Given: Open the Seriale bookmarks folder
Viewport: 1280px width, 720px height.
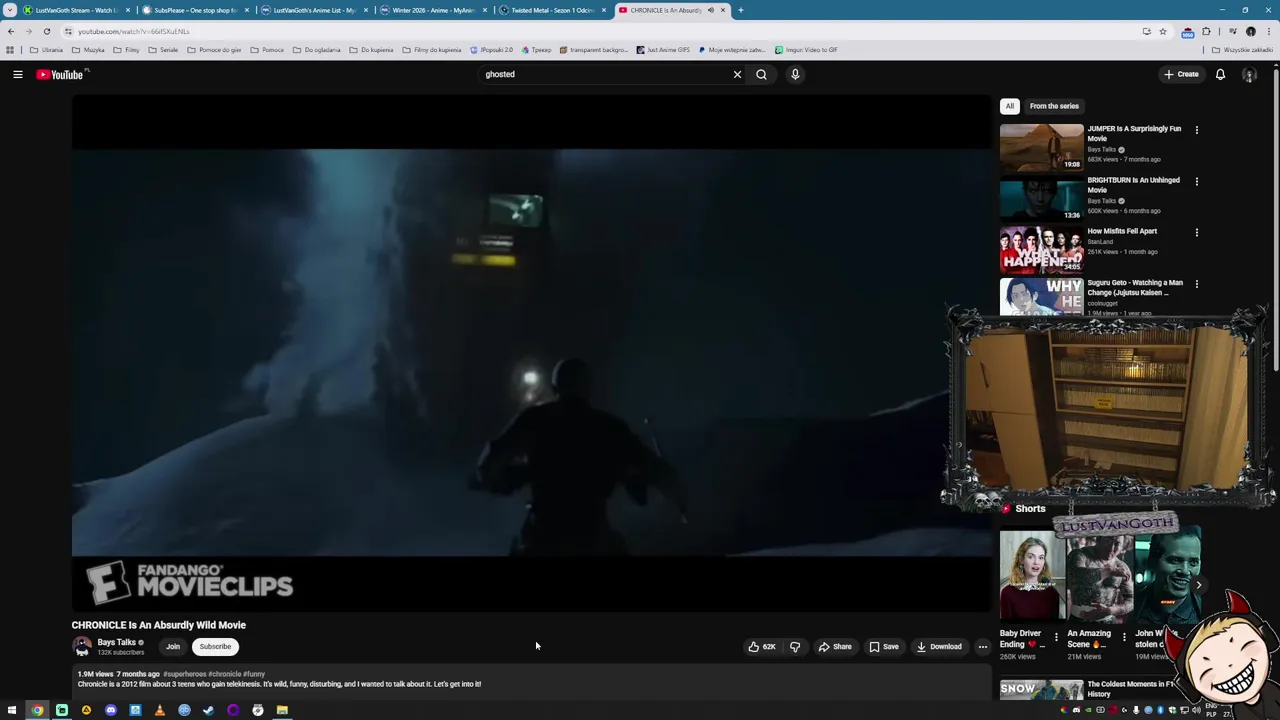Looking at the screenshot, I should click(x=163, y=50).
